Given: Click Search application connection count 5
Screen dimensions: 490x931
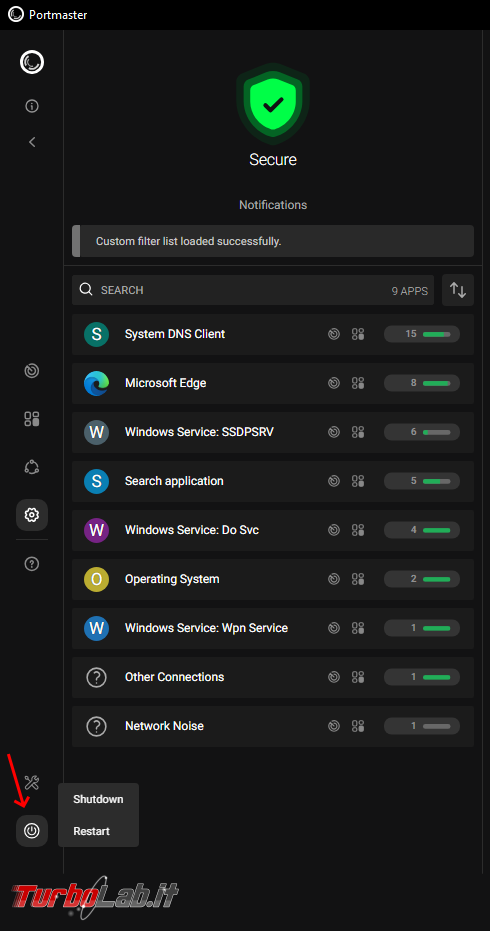Looking at the screenshot, I should tap(422, 481).
